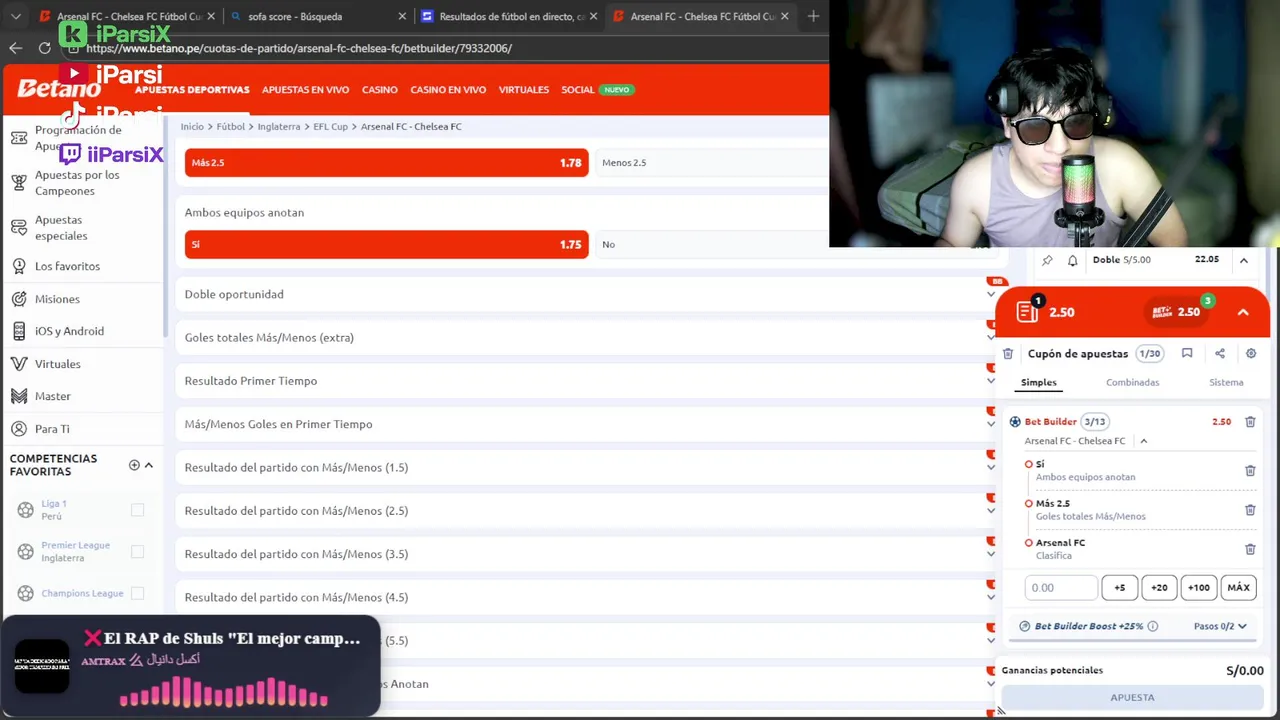Select 'Más 2.5' odds 1.78
Viewport: 1280px width, 720px height.
386,163
